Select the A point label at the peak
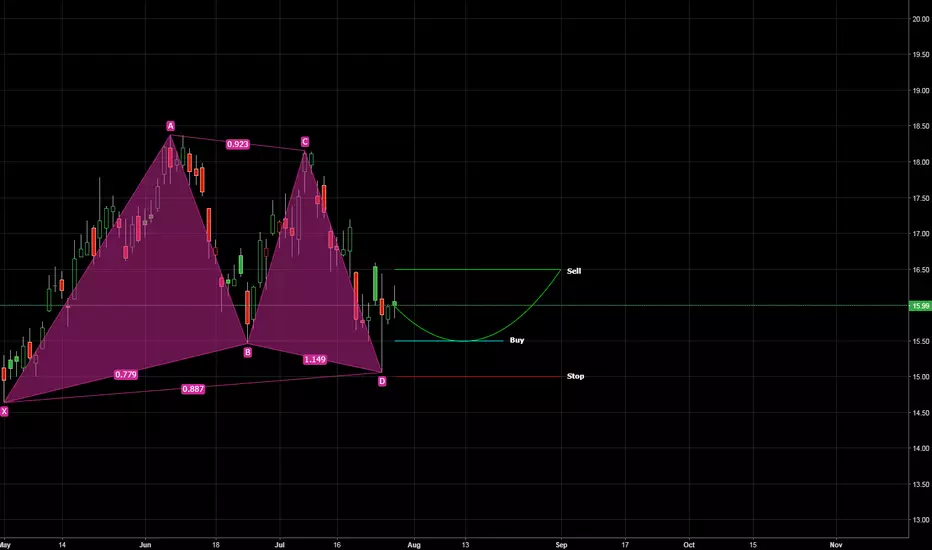932x550 pixels. point(171,126)
